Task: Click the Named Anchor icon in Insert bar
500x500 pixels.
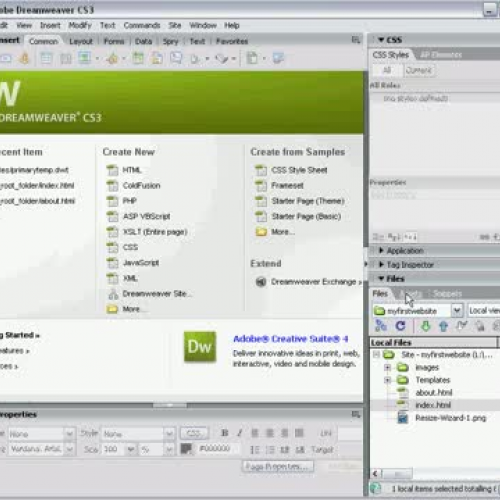Action: (24, 59)
